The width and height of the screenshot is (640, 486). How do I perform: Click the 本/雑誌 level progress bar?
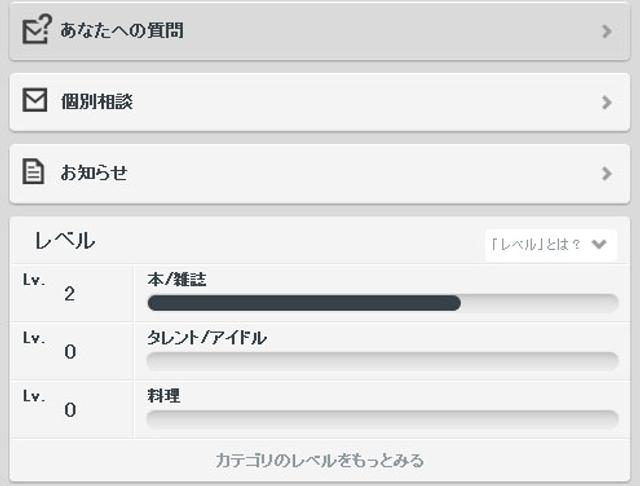(382, 303)
